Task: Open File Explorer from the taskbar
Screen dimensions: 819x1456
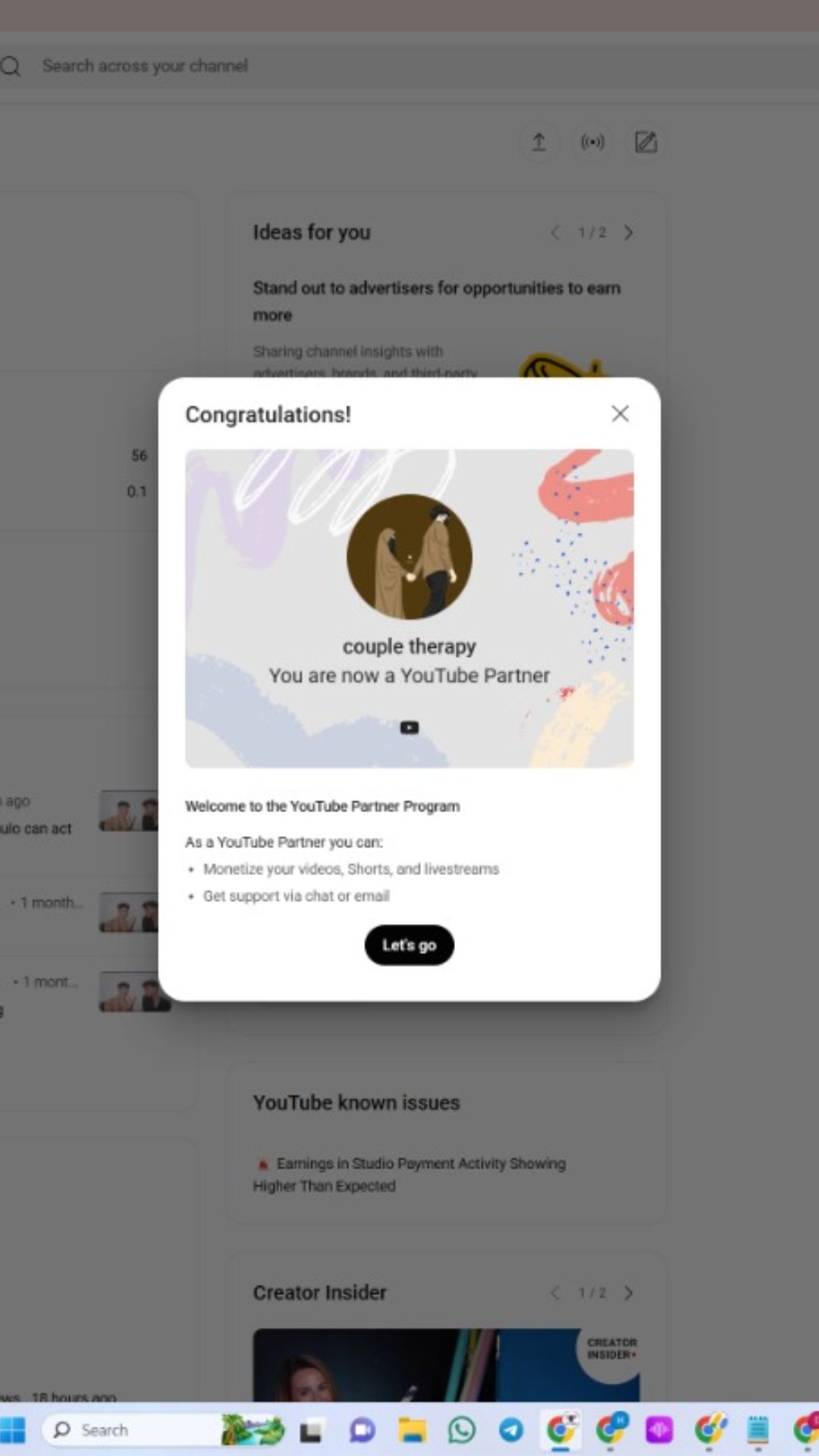Action: 412,1430
